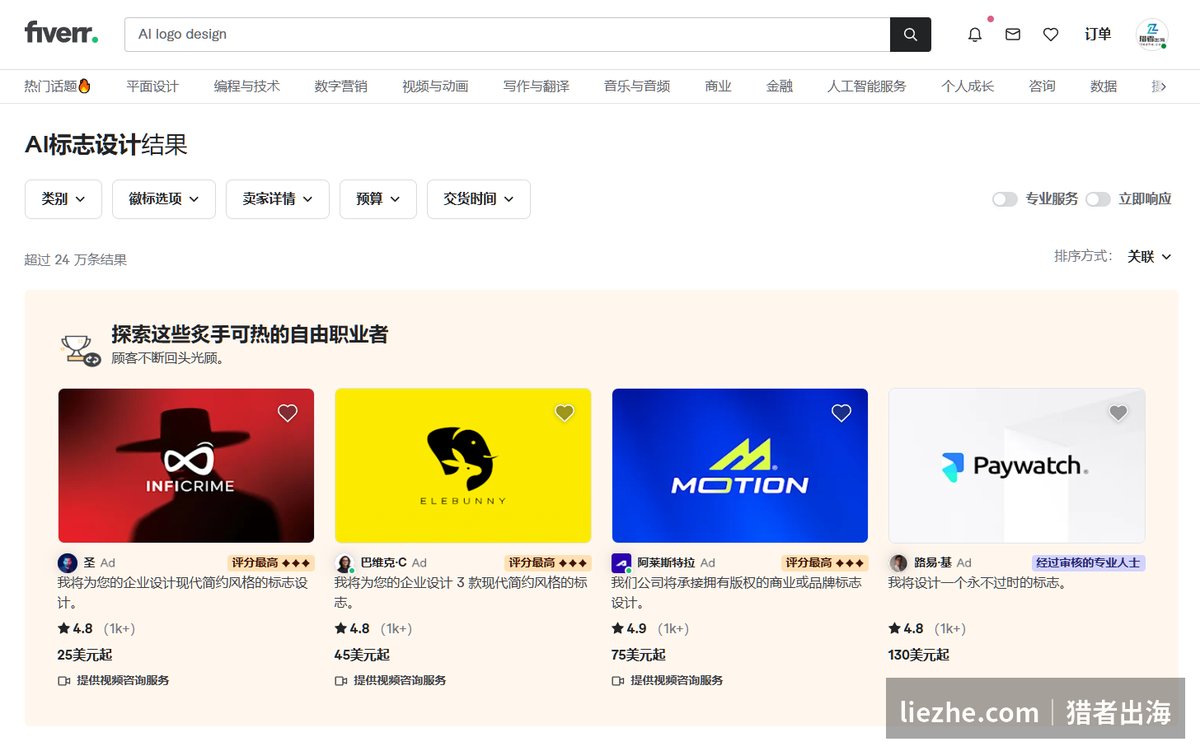Screen dimensions: 1200x751
Task: Open the 人工智能服务 category
Action: point(867,86)
